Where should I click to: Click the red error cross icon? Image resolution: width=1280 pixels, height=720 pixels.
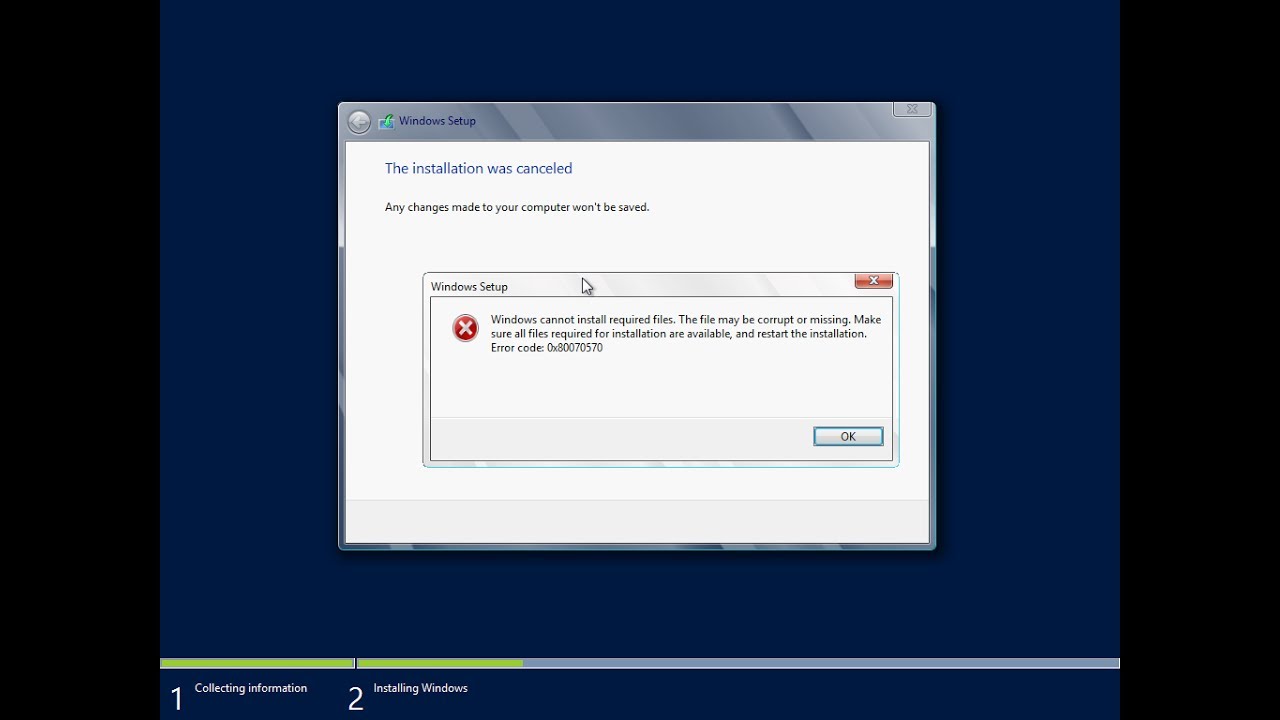tap(465, 328)
